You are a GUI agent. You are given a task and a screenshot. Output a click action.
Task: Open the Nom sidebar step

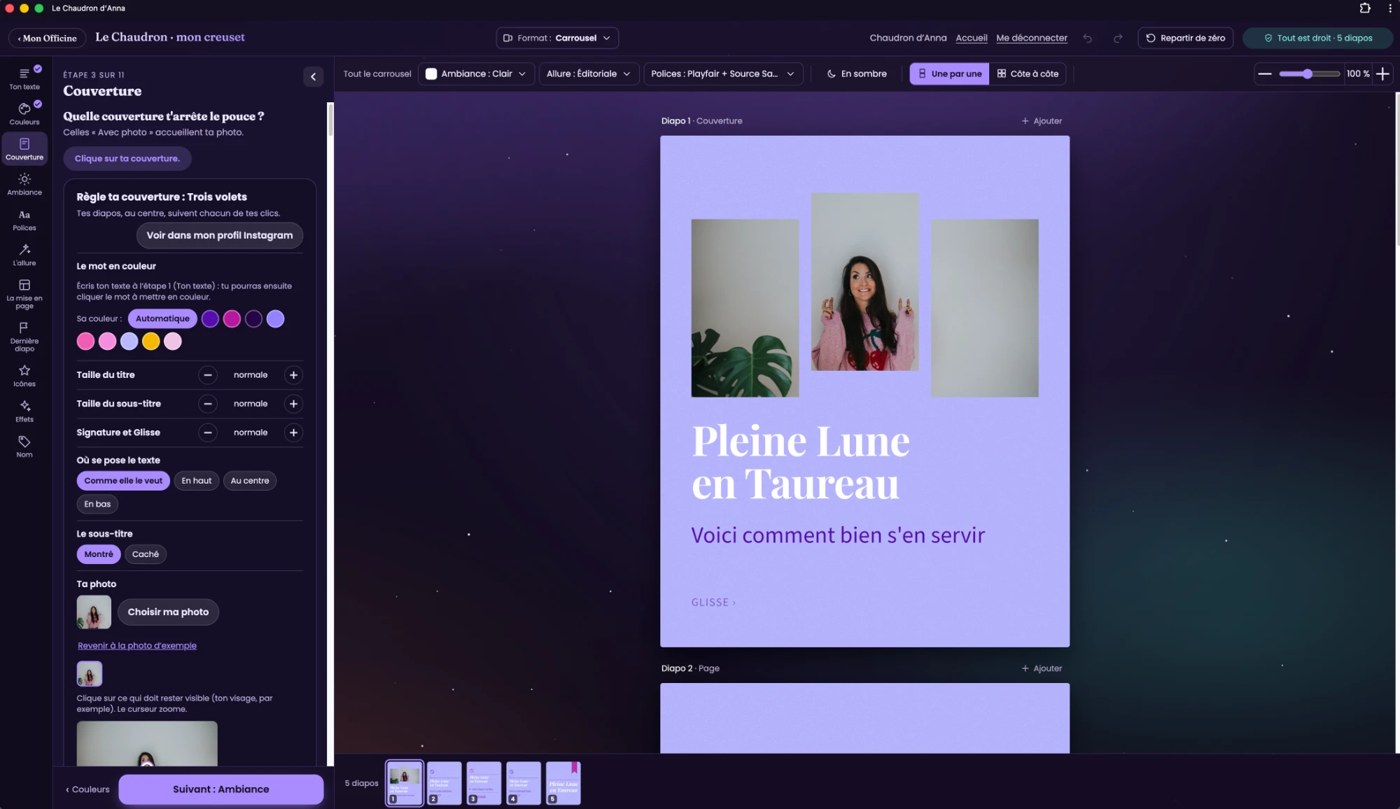tap(24, 446)
